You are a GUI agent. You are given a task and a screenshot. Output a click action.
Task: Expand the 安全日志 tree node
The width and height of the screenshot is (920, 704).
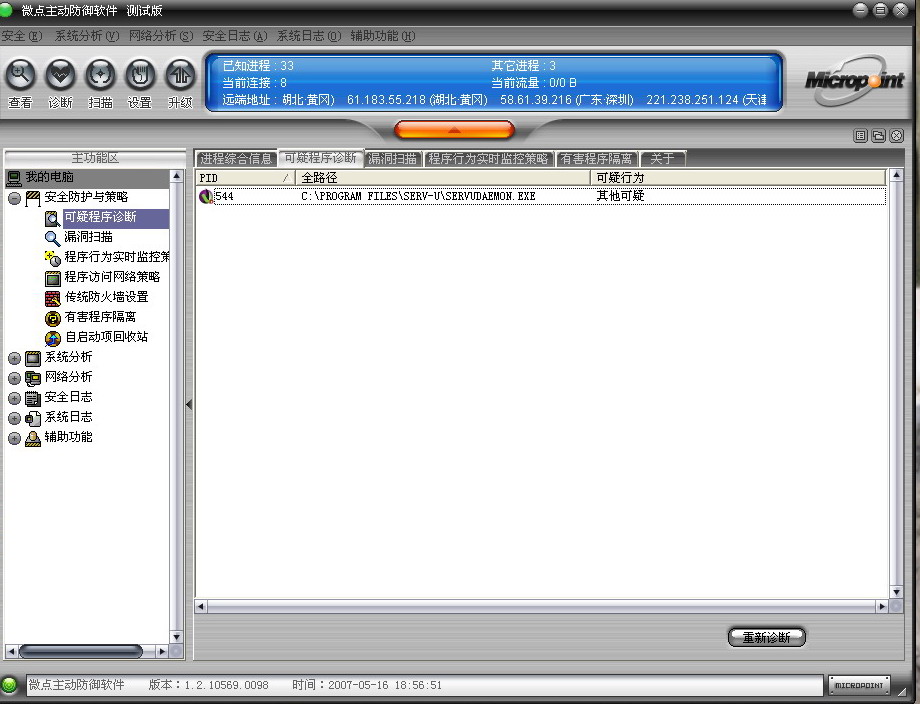pos(15,398)
